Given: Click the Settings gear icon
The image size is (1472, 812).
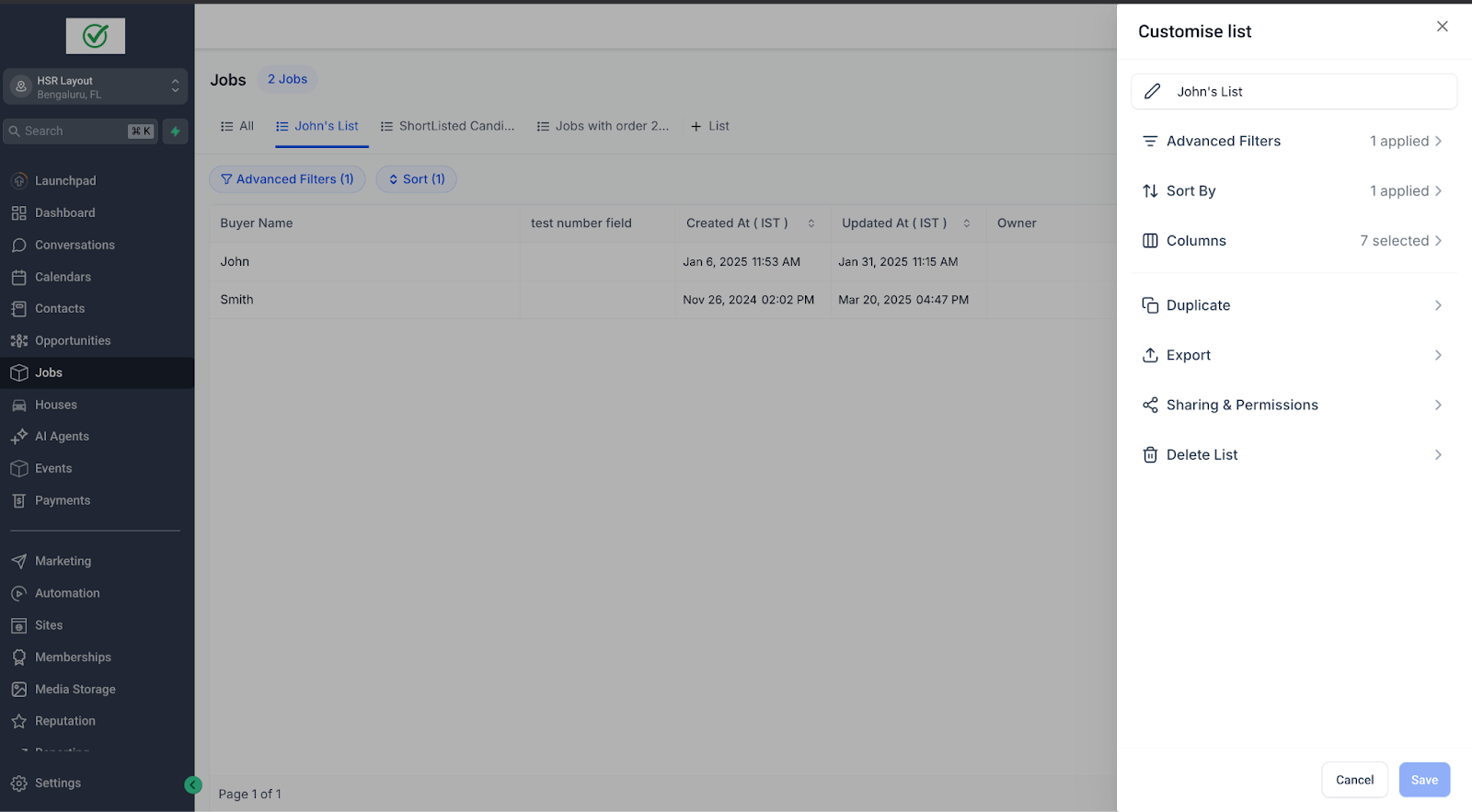Looking at the screenshot, I should (x=19, y=783).
